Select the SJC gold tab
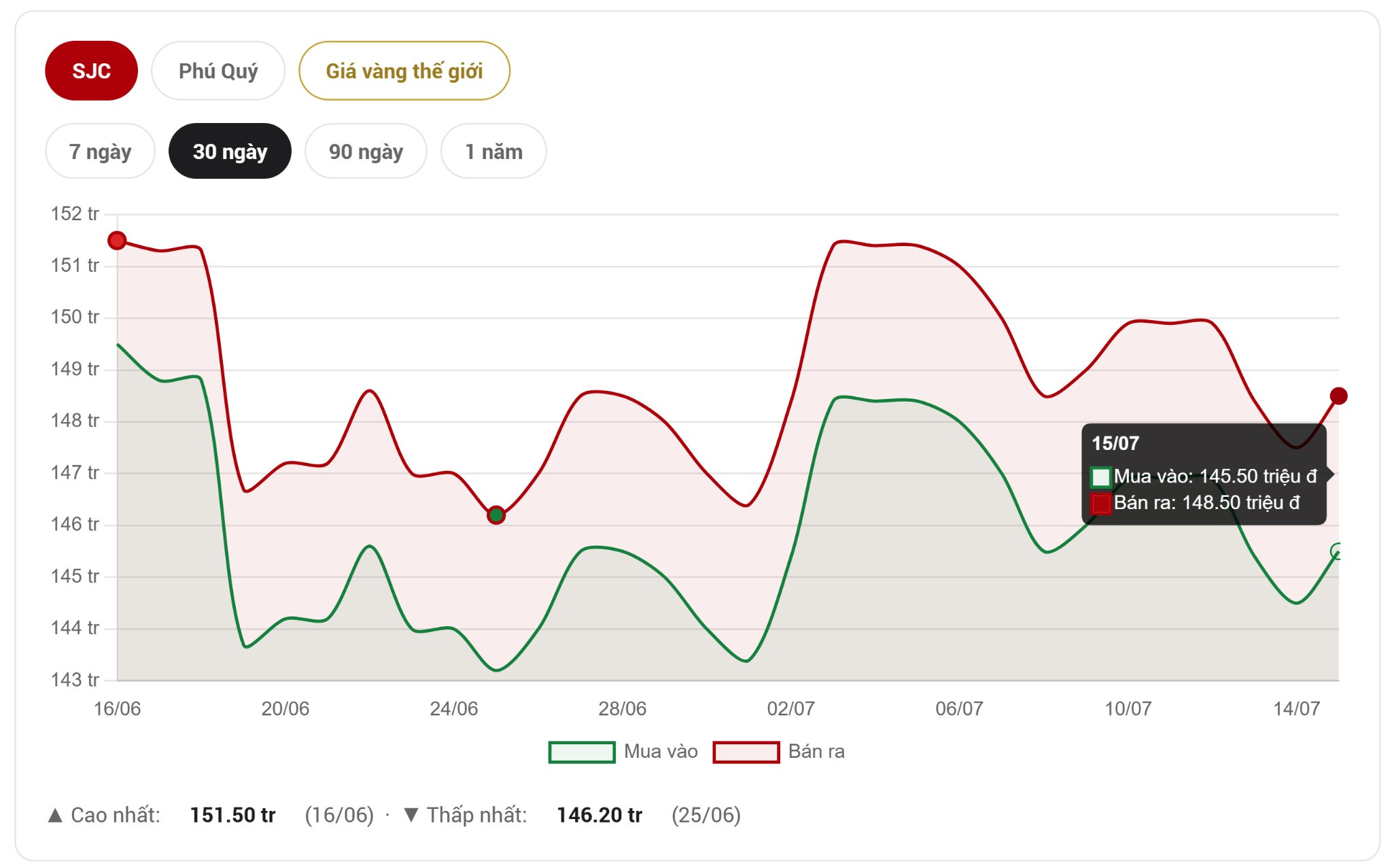Image resolution: width=1392 pixels, height=868 pixels. point(91,71)
